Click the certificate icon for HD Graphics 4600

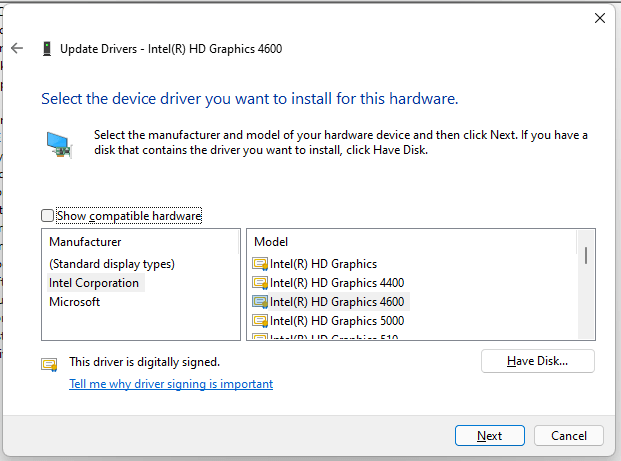click(260, 302)
